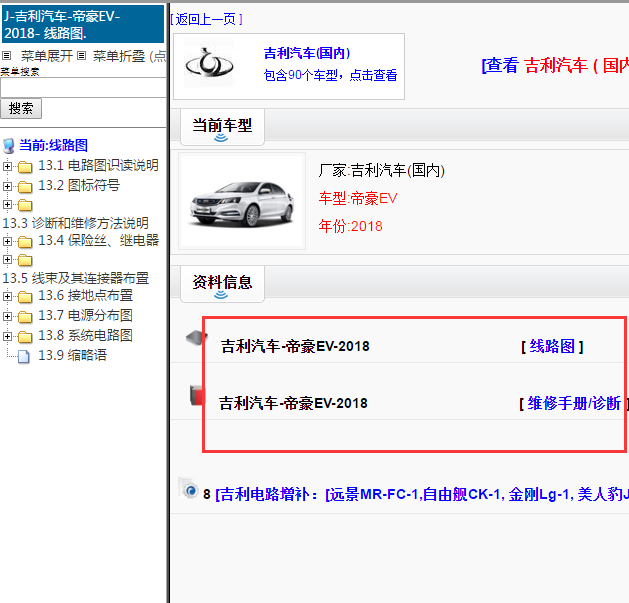Click the gray book icon beside 线路图 row
Viewport: 629px width, 603px height.
(195, 338)
